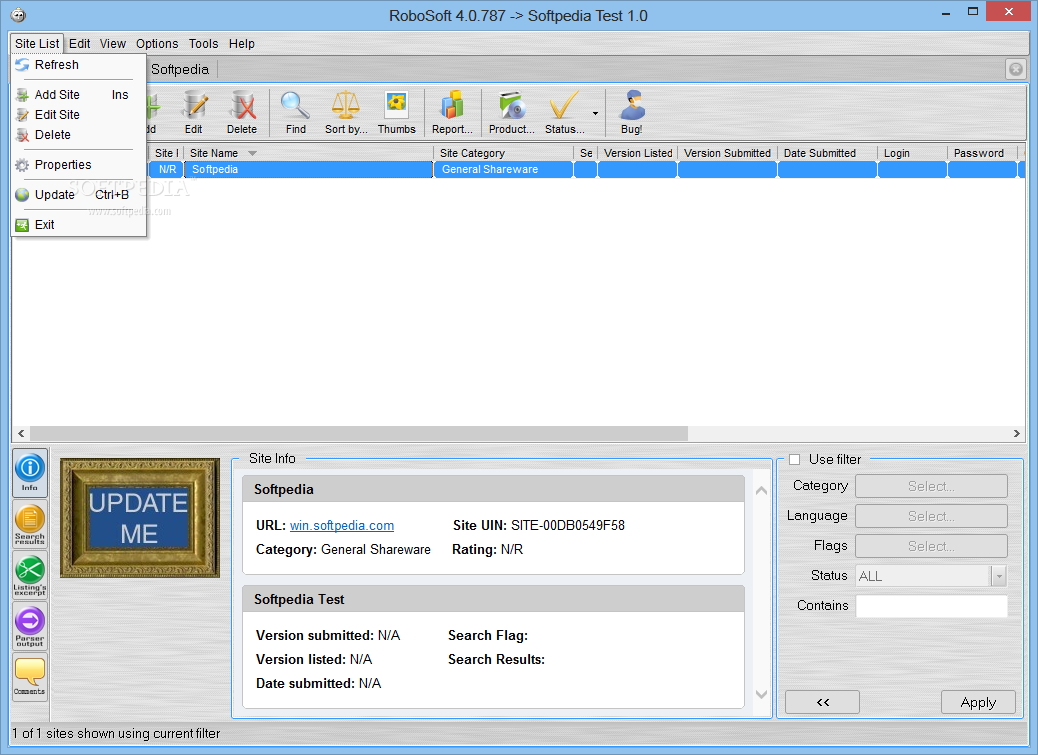The image size is (1038, 755).
Task: Choose Delete in Site List menu
Action: [x=78, y=134]
